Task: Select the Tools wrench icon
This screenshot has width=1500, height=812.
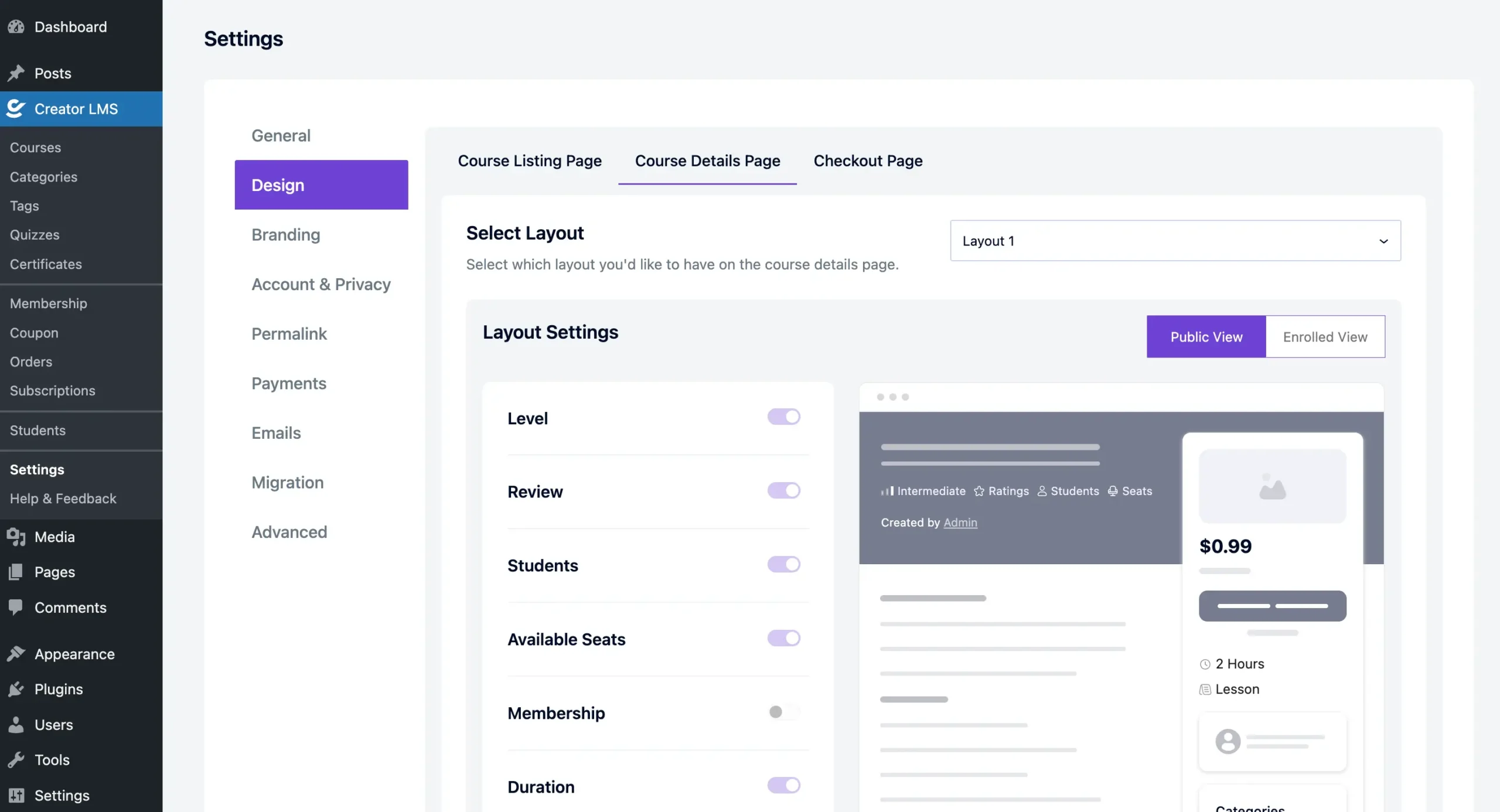Action: (16, 760)
